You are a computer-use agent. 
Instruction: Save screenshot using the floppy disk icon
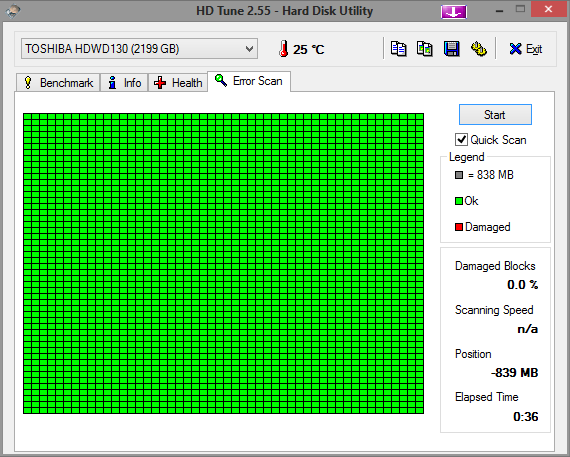pos(451,49)
